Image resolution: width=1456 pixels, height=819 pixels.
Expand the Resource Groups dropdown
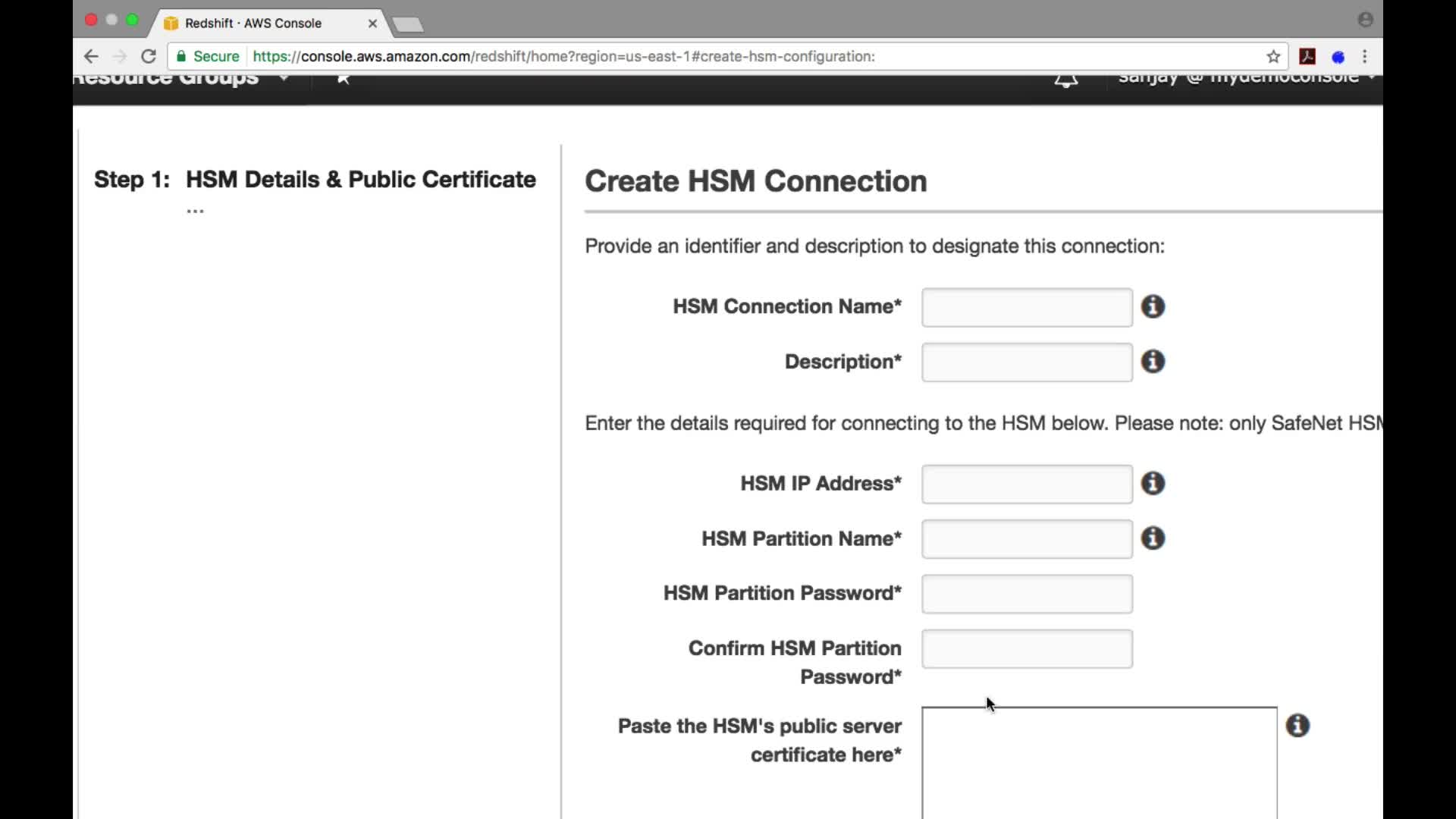pos(284,79)
